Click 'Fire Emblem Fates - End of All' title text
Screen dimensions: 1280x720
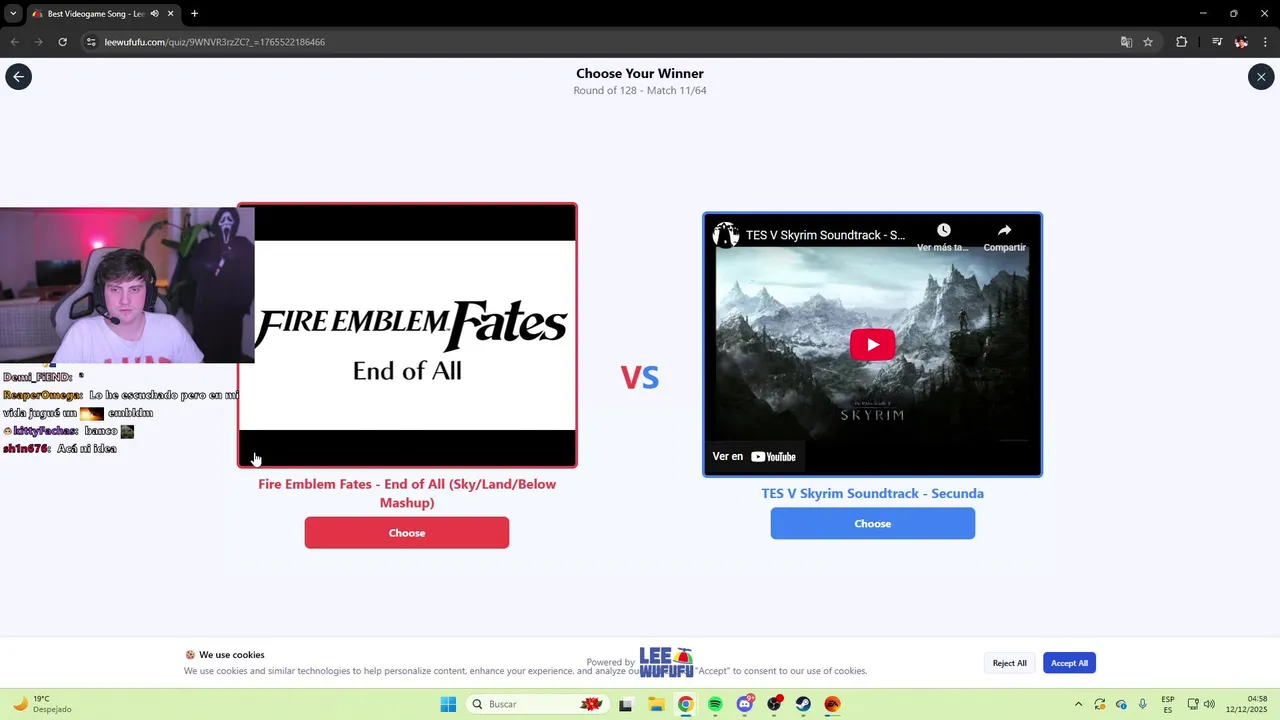coord(407,493)
